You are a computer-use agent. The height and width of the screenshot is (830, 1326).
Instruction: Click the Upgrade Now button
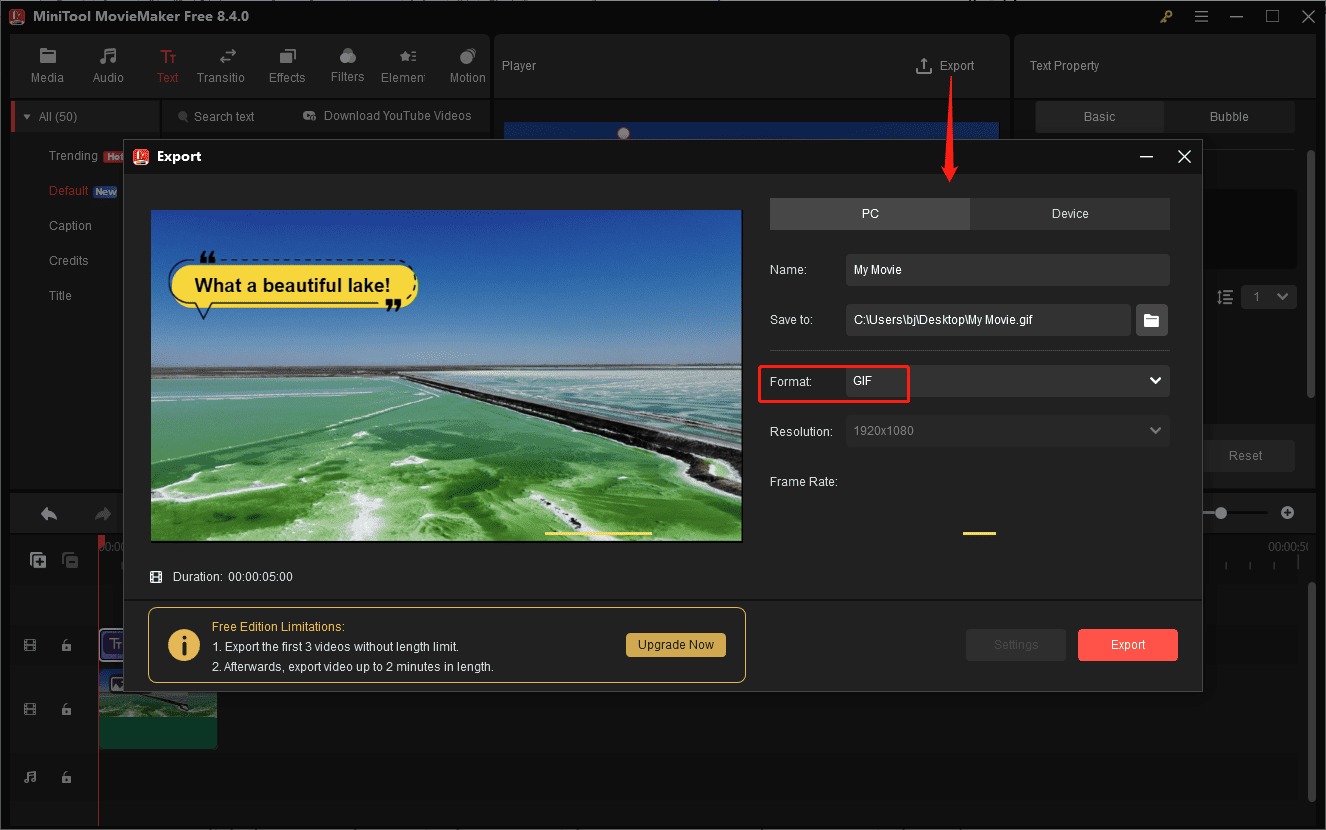tap(675, 645)
